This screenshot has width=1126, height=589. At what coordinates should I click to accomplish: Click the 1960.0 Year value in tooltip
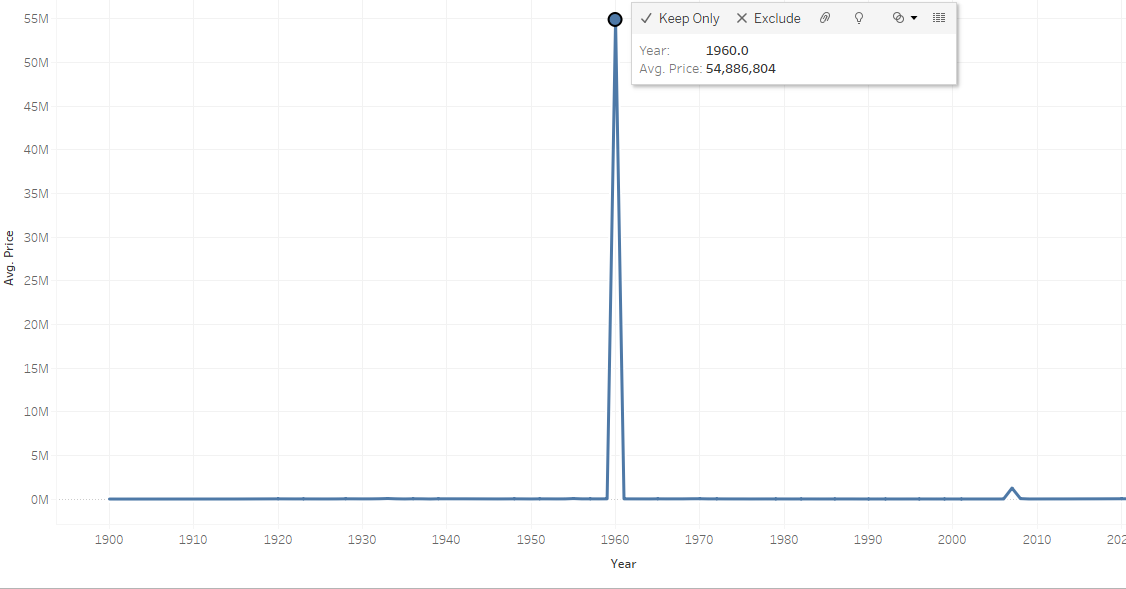(x=727, y=50)
